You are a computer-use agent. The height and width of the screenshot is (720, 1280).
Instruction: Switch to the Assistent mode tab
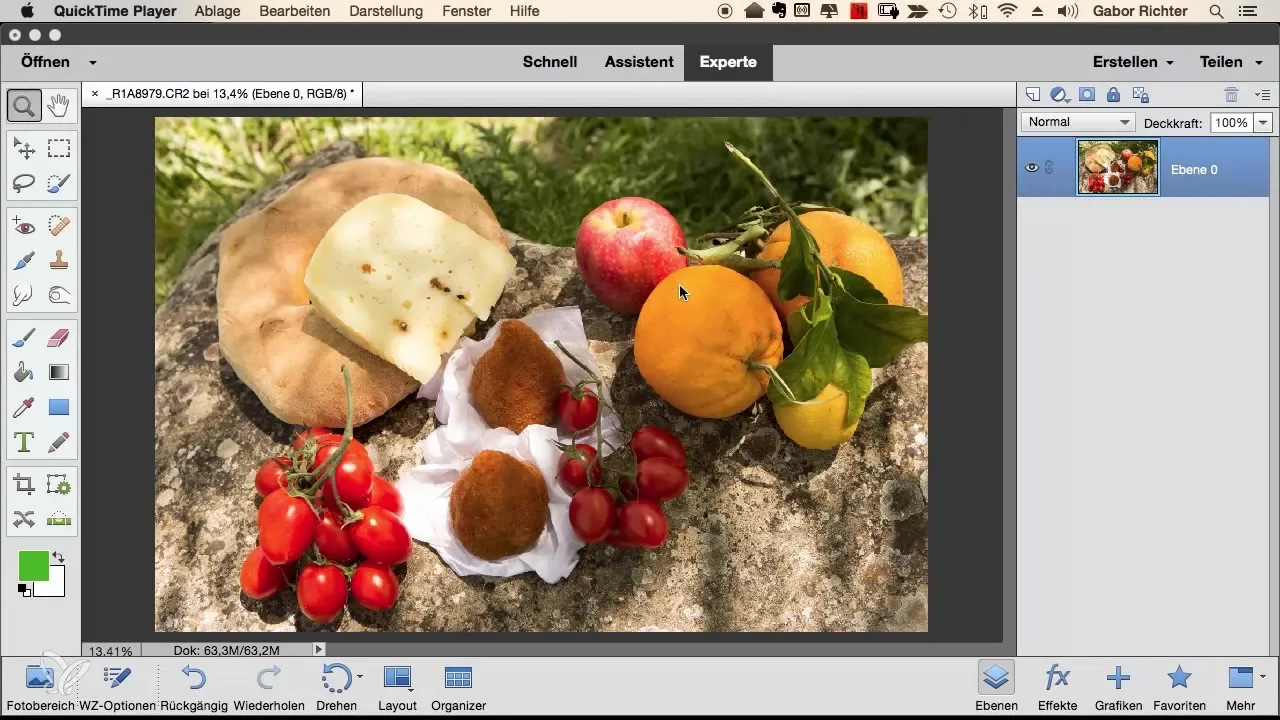(639, 62)
